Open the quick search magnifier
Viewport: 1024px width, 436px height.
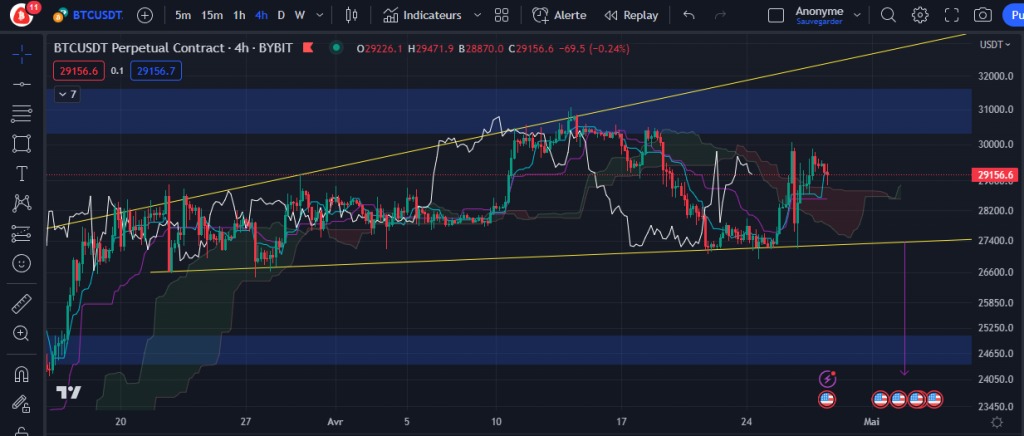(x=888, y=15)
